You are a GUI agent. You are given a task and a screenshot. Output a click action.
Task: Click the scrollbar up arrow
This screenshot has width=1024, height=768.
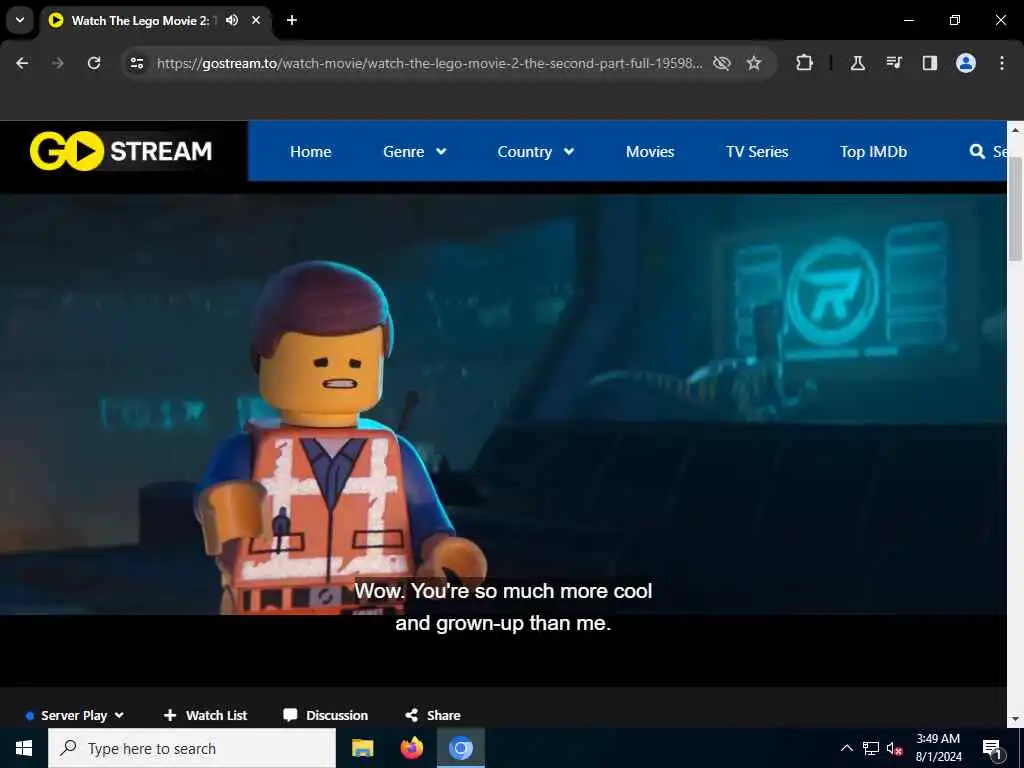click(x=1016, y=129)
